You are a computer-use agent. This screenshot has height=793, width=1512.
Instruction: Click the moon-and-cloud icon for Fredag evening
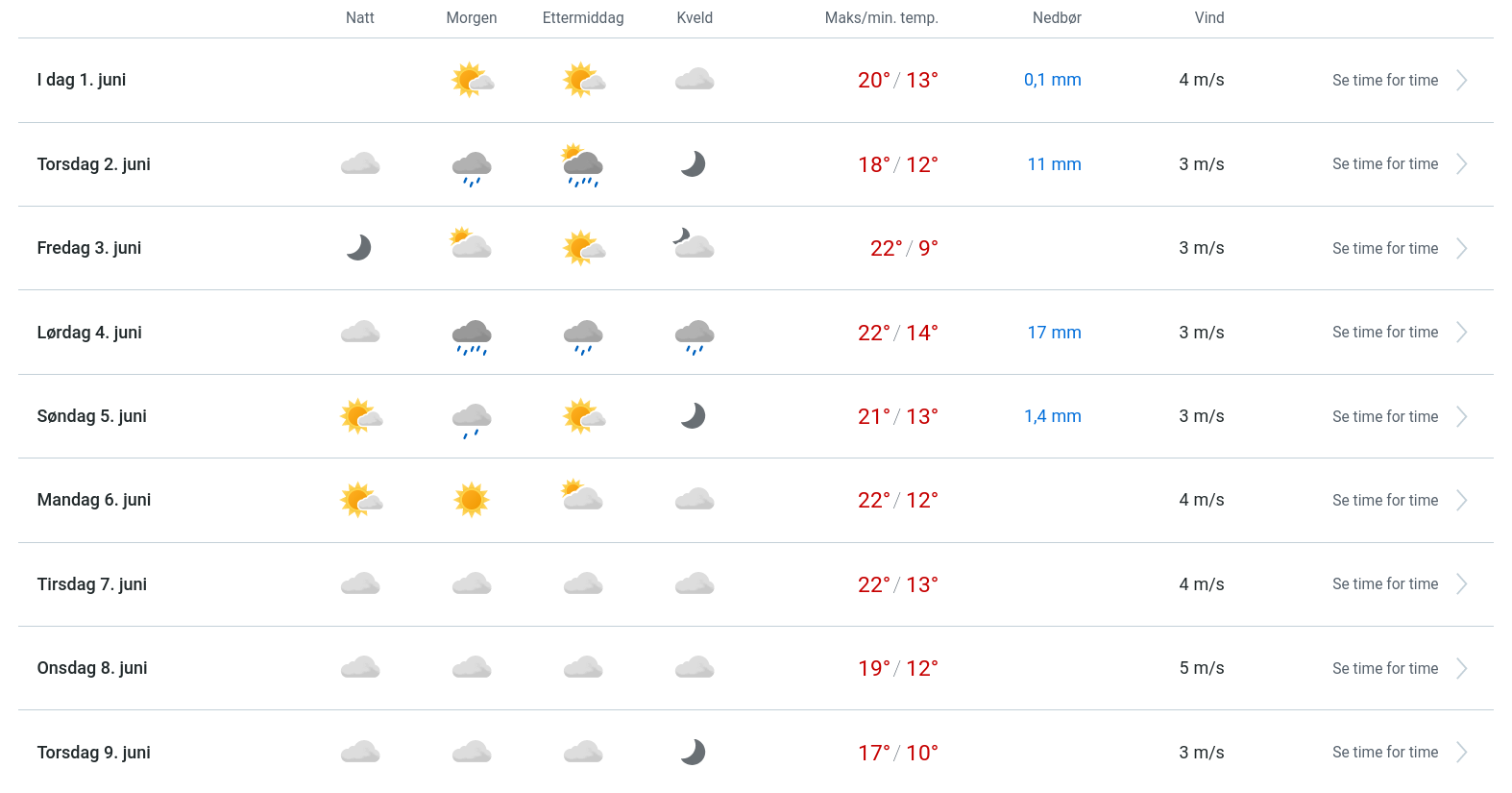(x=694, y=245)
